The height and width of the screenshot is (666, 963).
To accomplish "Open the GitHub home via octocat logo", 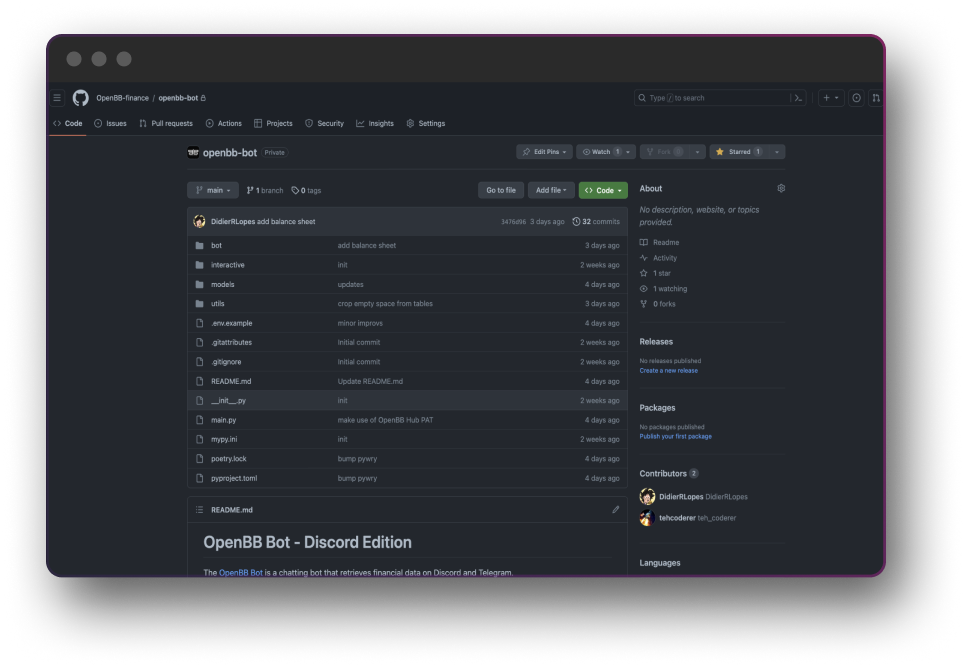I will (80, 98).
